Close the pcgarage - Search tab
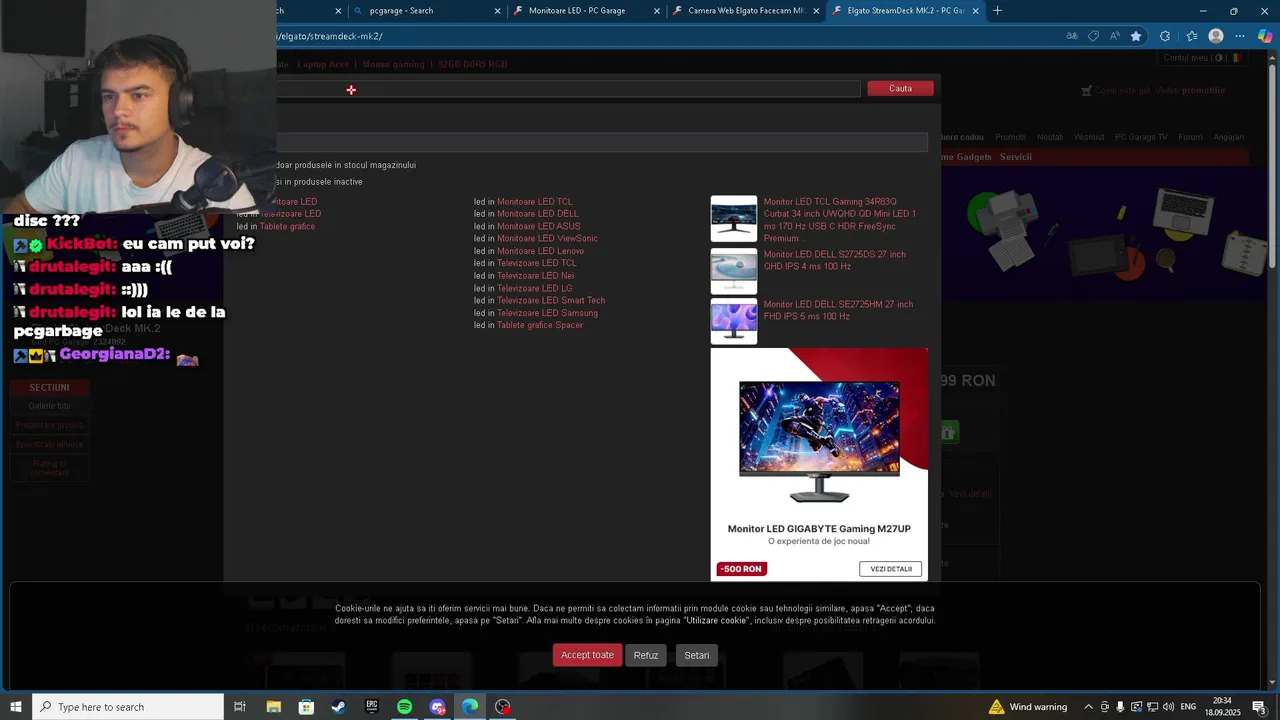Image resolution: width=1280 pixels, height=720 pixels. (497, 11)
